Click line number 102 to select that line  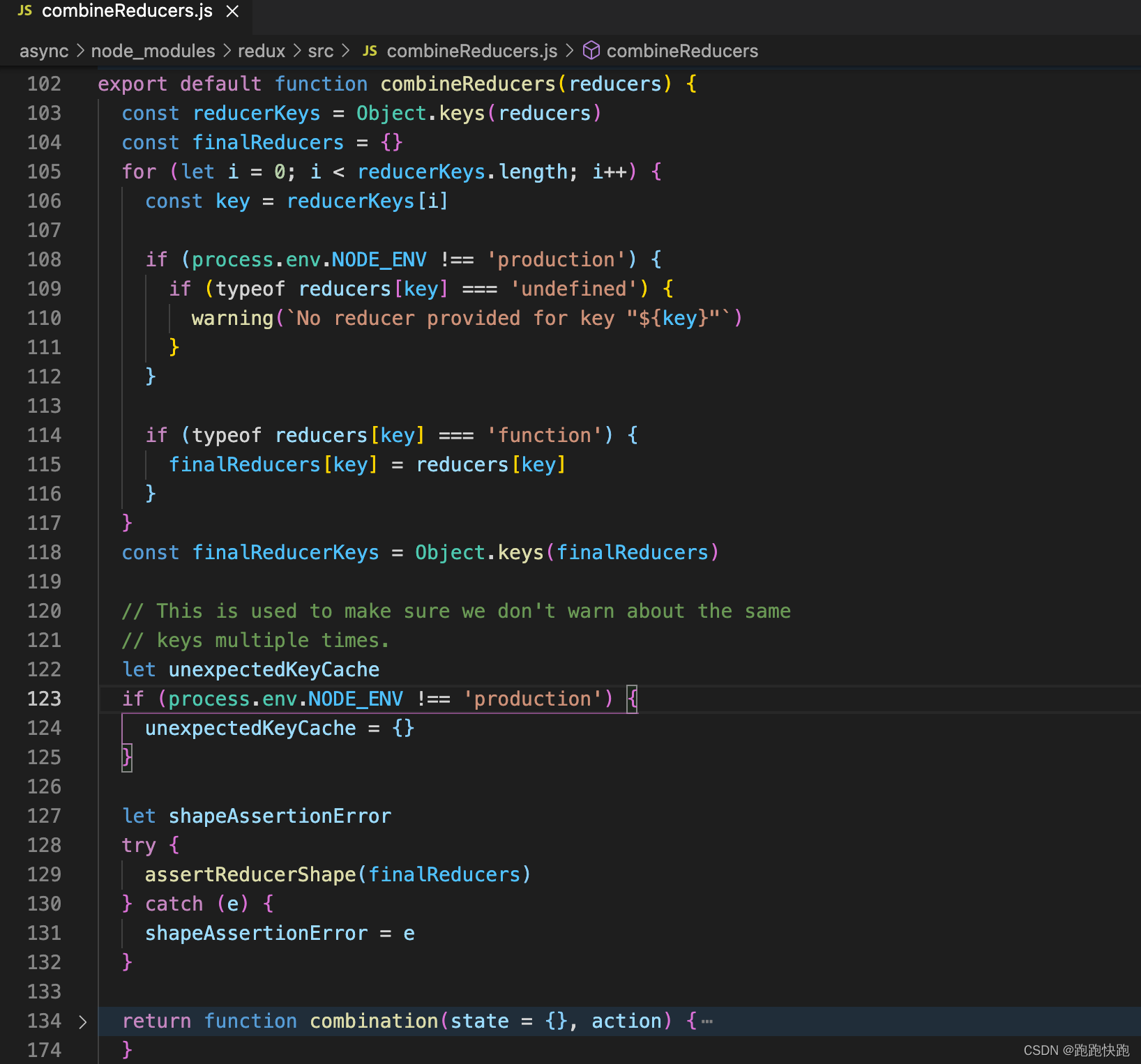[43, 84]
